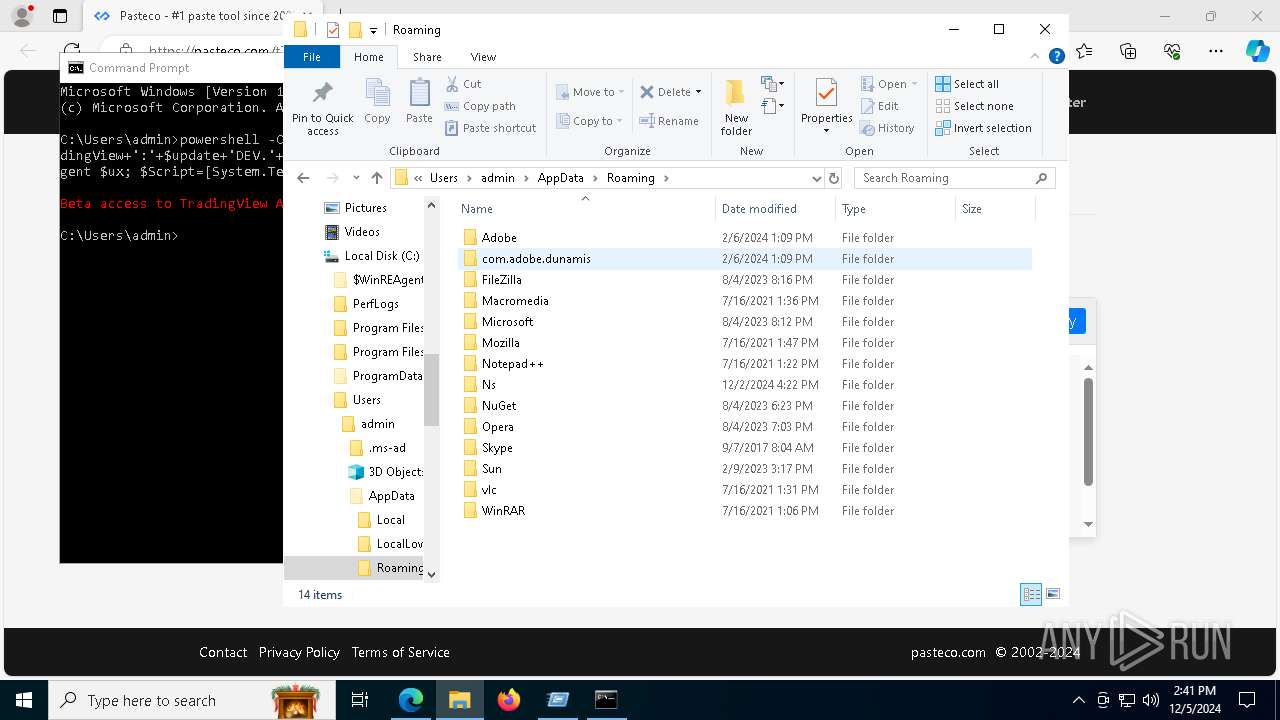The height and width of the screenshot is (720, 1280).
Task: Create a New folder
Action: [736, 107]
